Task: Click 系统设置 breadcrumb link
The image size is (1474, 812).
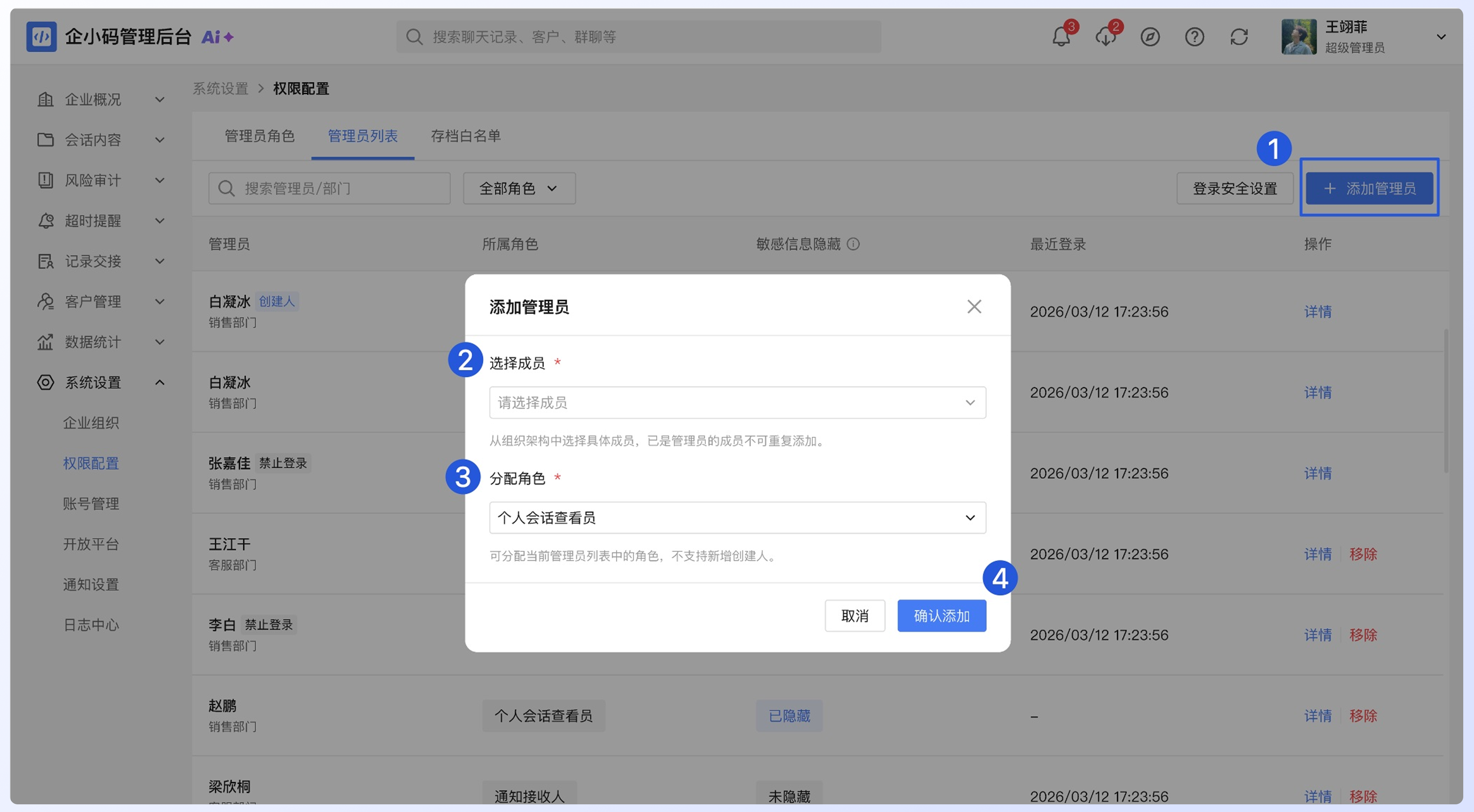Action: point(220,89)
